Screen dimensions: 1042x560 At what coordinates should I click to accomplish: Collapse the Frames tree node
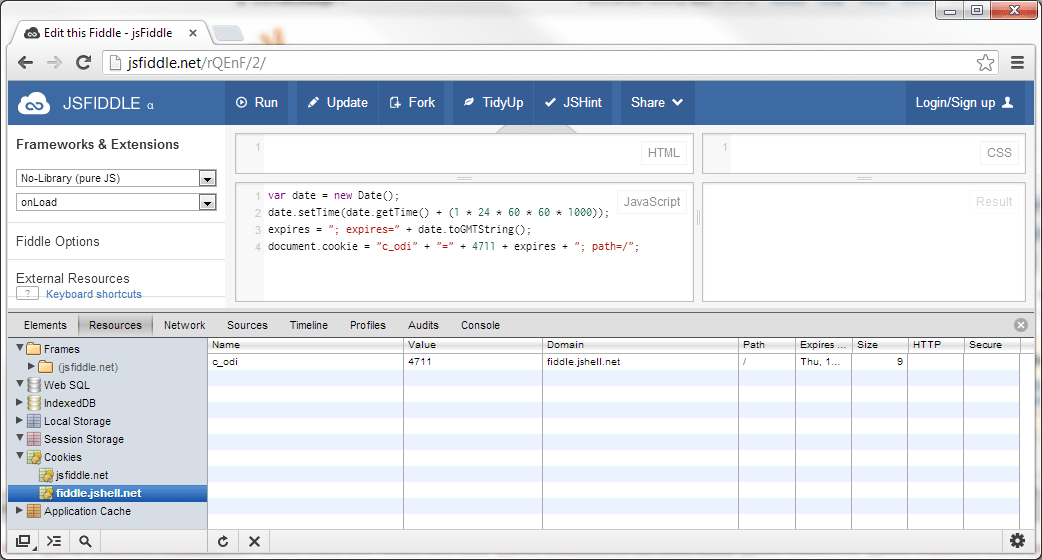[20, 347]
